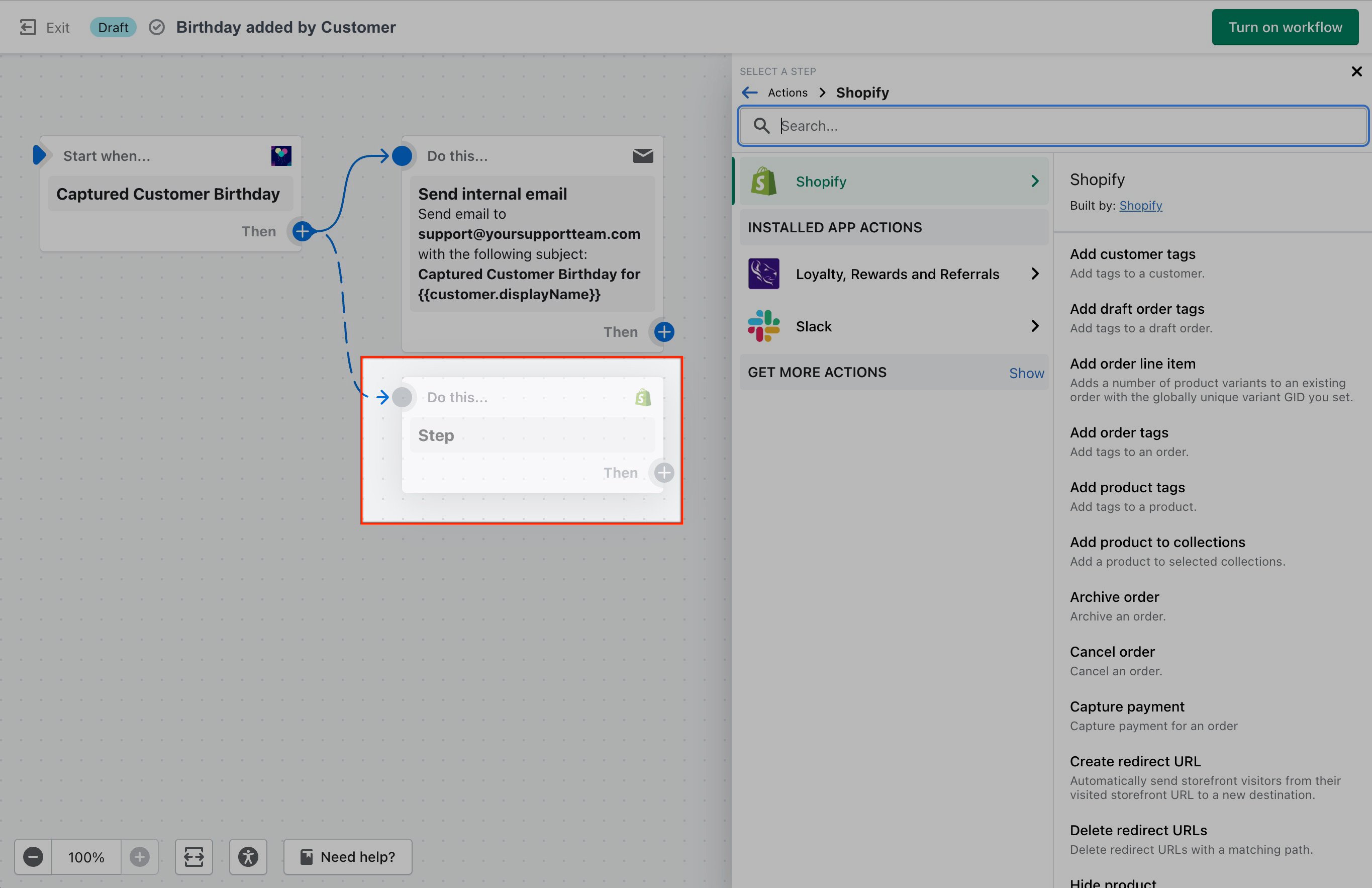The height and width of the screenshot is (888, 1372).
Task: Close the Select a step panel
Action: (1356, 71)
